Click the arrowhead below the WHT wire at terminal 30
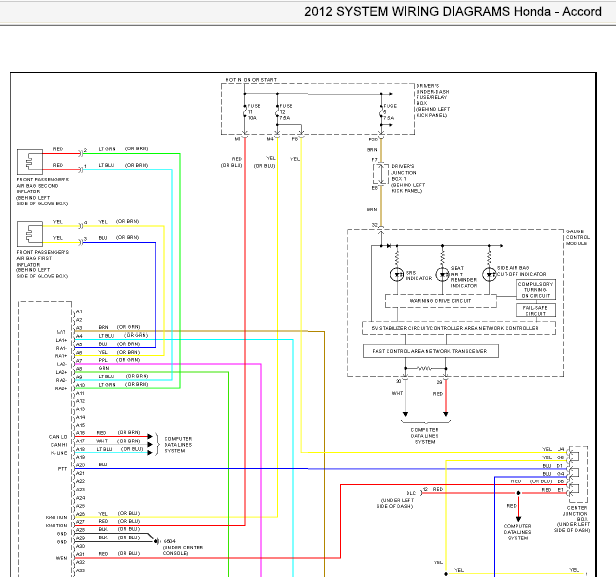The image size is (616, 577). coord(405,414)
